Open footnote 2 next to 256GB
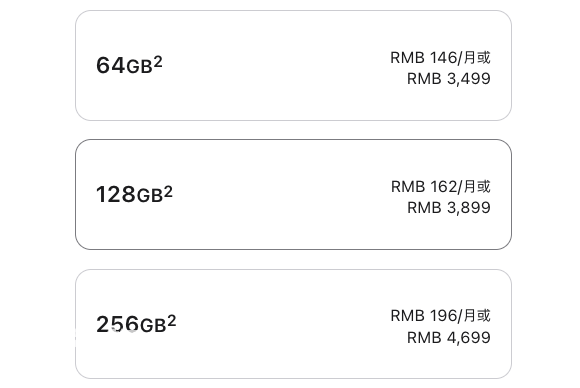The height and width of the screenshot is (388, 580). click(x=172, y=320)
